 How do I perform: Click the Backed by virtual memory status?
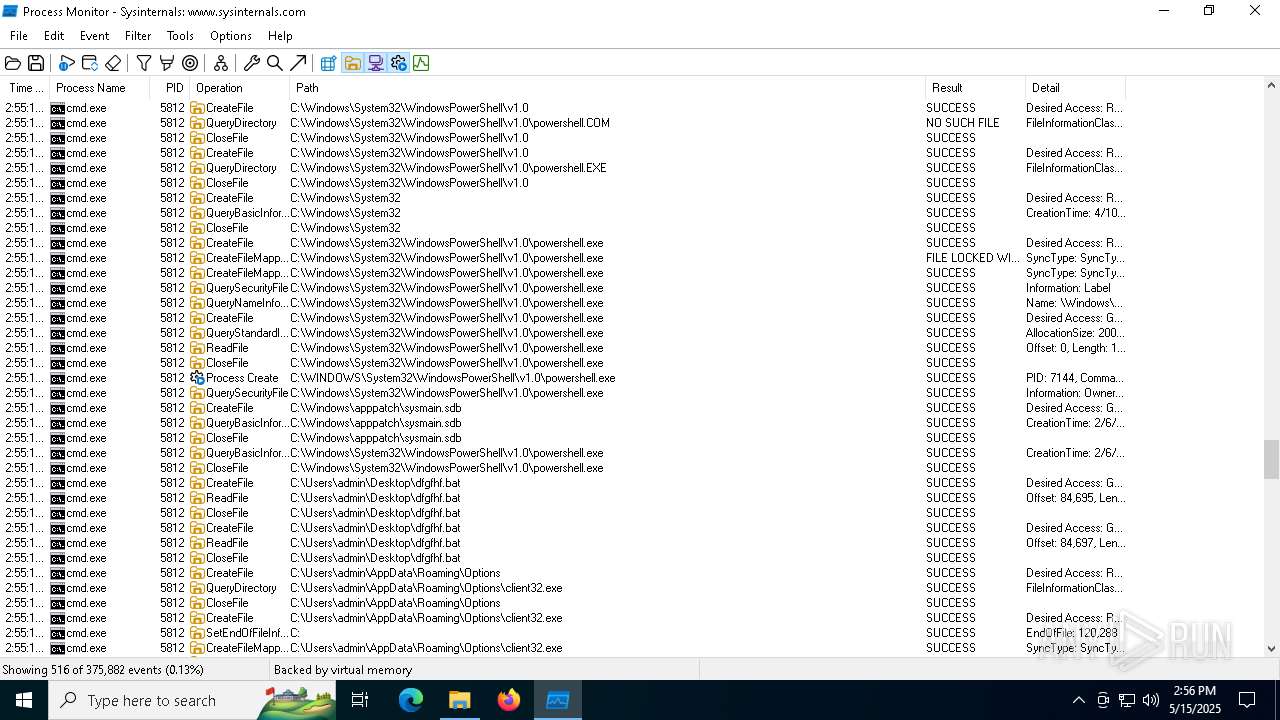click(x=343, y=670)
